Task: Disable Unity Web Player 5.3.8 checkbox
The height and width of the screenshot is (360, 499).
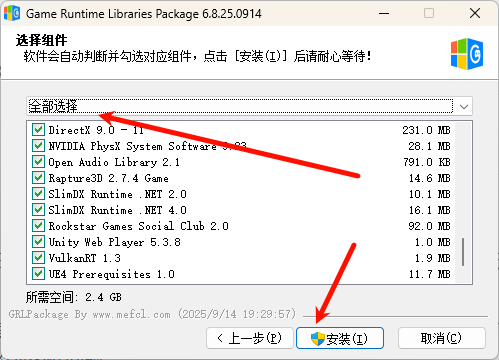Action: (x=38, y=241)
